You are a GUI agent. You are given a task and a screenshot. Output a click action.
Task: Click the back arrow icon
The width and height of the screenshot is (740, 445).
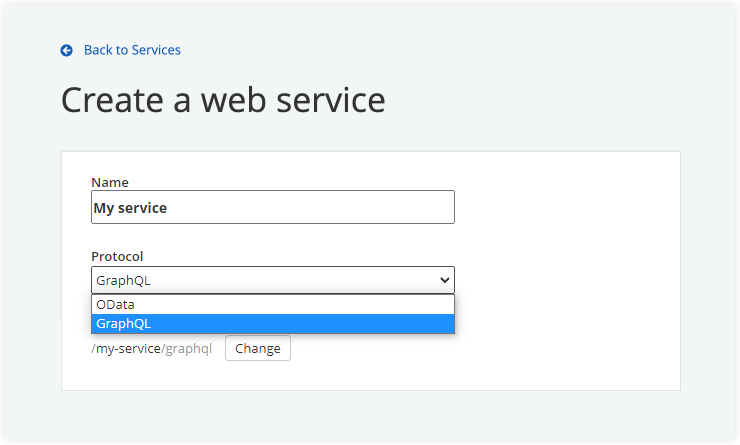pyautogui.click(x=67, y=50)
